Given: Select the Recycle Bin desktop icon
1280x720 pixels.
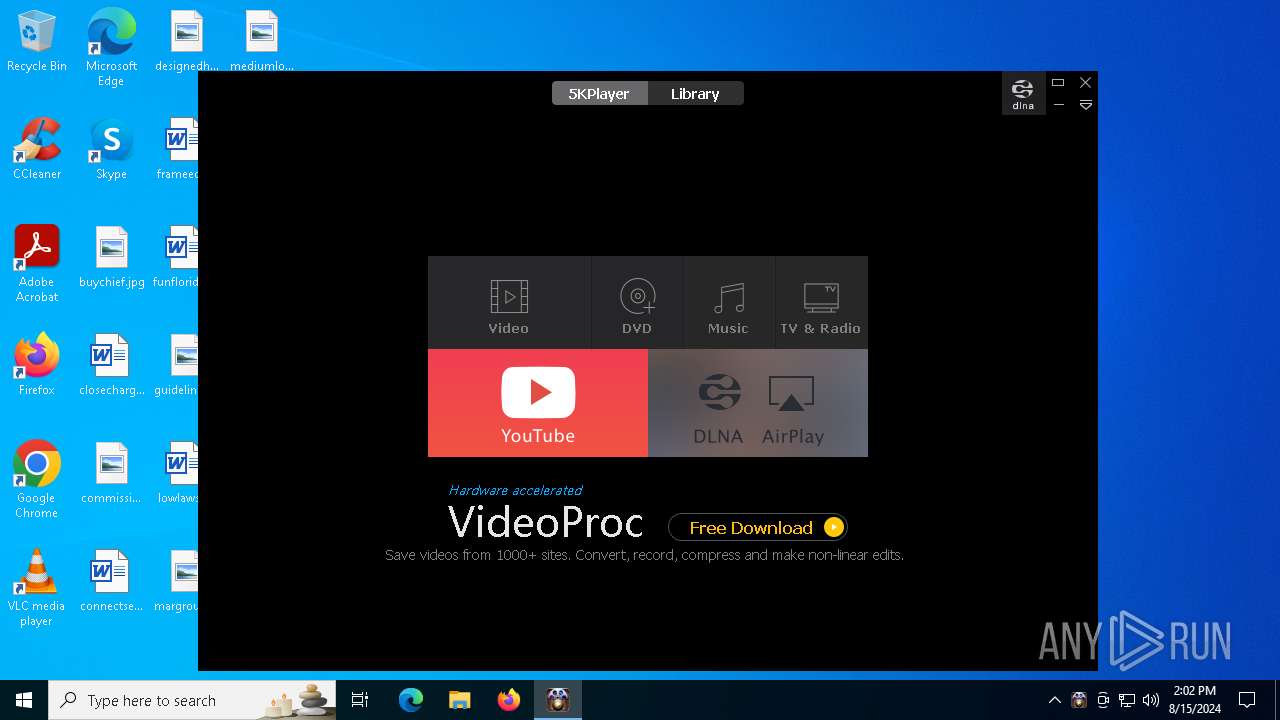Looking at the screenshot, I should [37, 42].
